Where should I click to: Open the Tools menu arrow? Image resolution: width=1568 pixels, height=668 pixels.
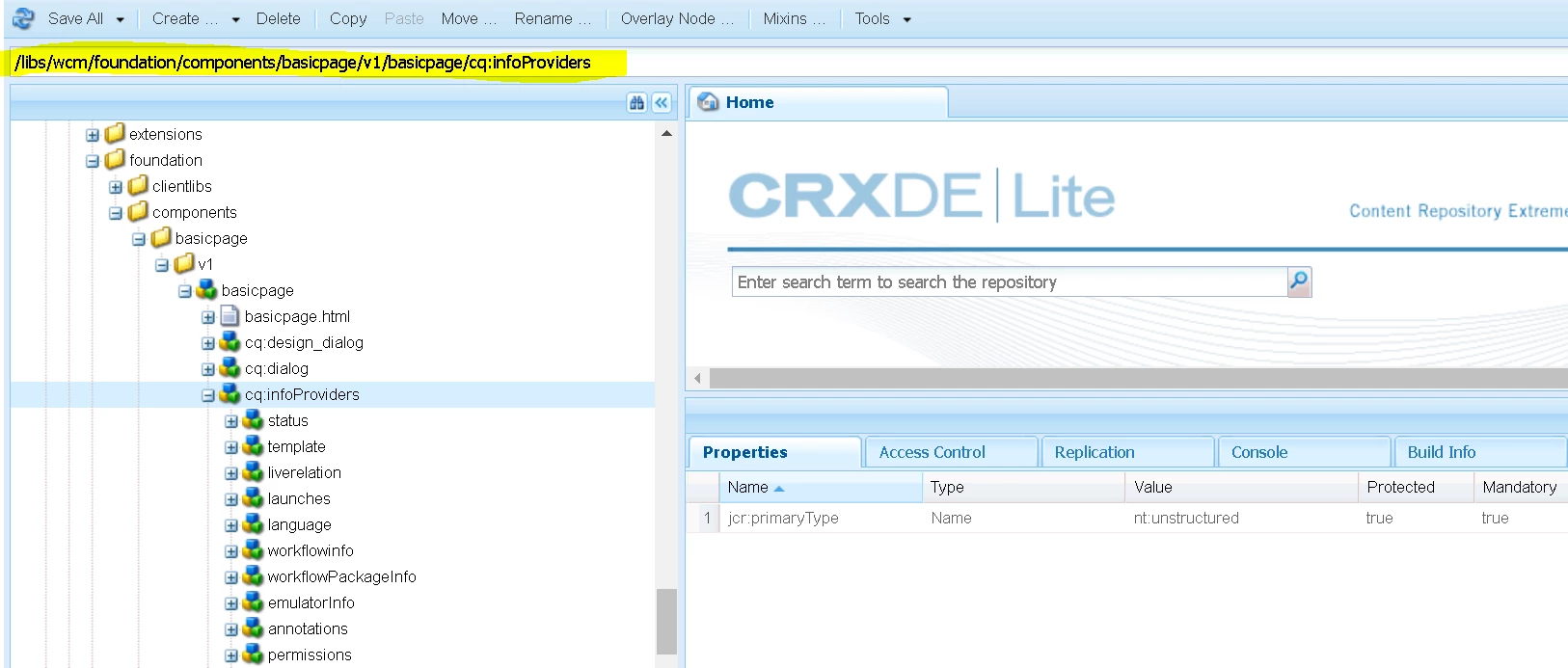[907, 19]
